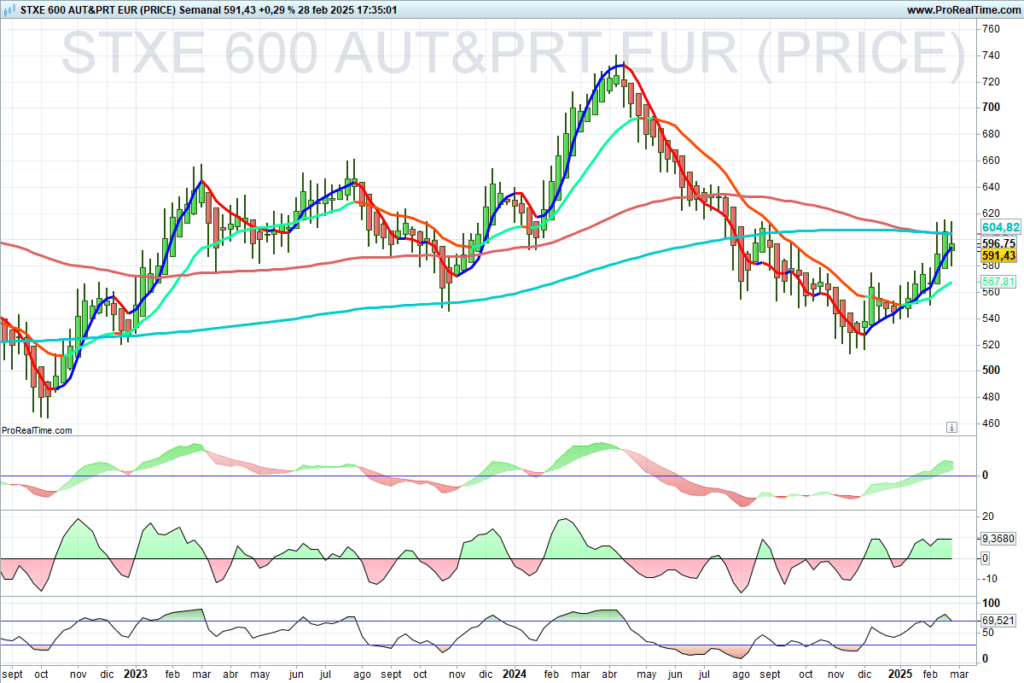Image resolution: width=1024 pixels, height=683 pixels.
Task: Click the 596.75 price label on axis
Action: point(999,243)
